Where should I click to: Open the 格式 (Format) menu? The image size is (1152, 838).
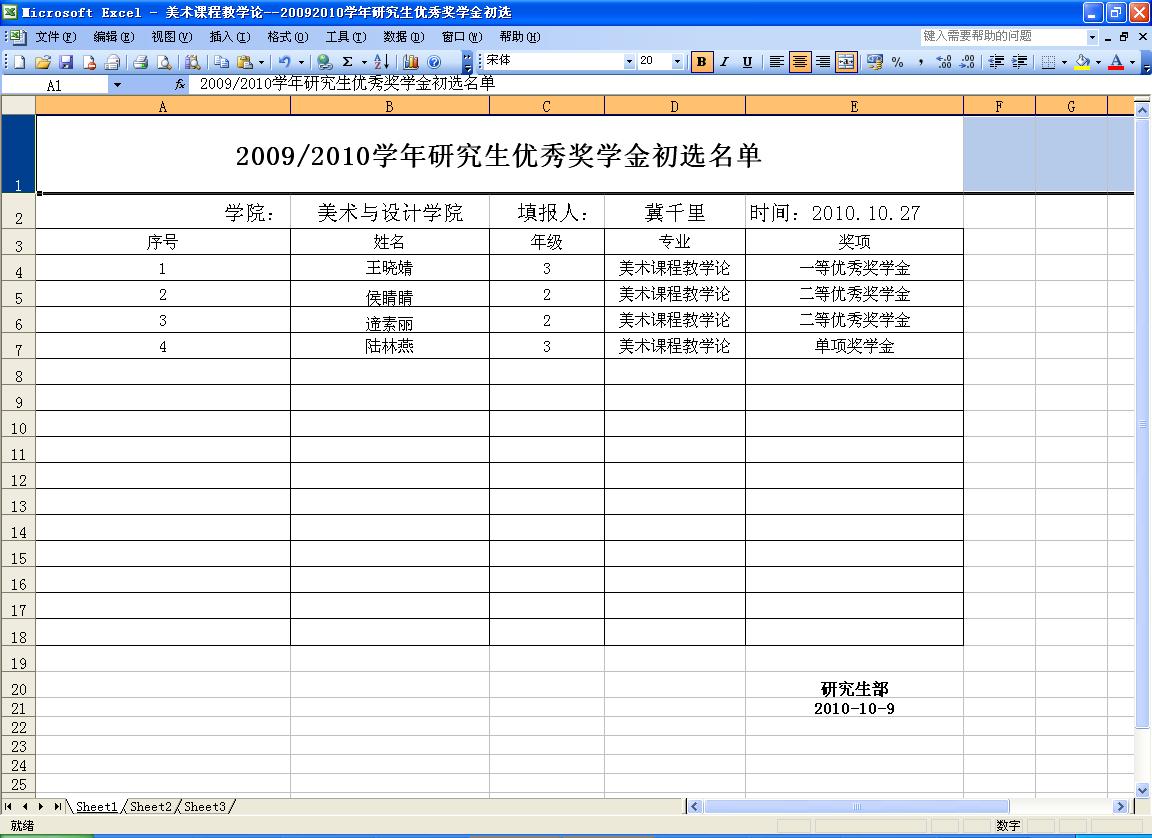pos(286,37)
